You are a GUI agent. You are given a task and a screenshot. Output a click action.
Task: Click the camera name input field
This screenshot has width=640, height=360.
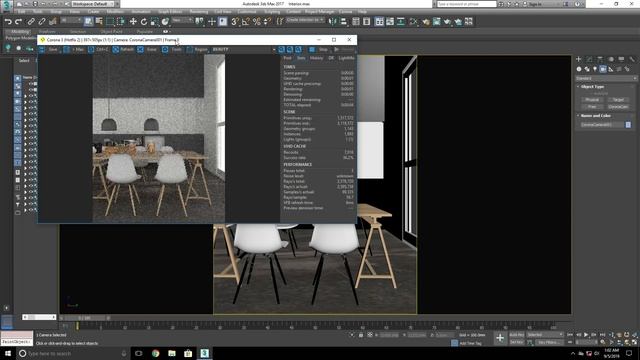pos(602,124)
